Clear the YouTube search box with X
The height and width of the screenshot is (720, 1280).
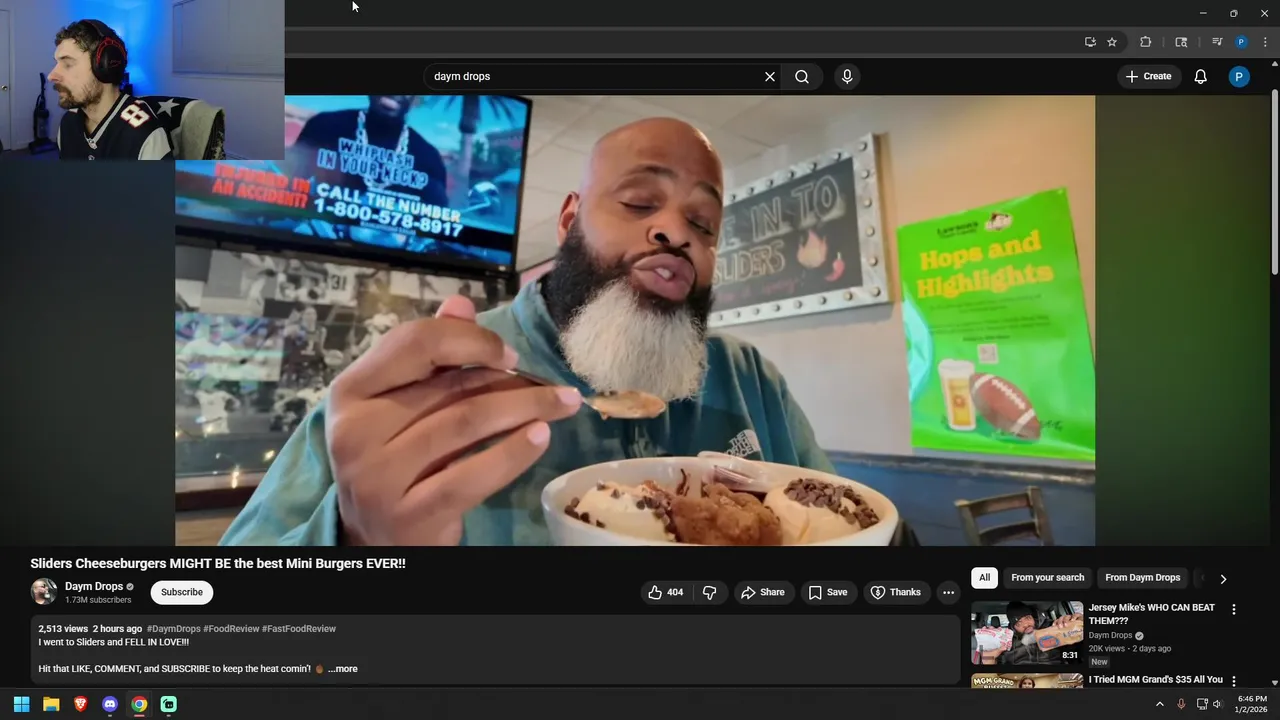point(770,76)
